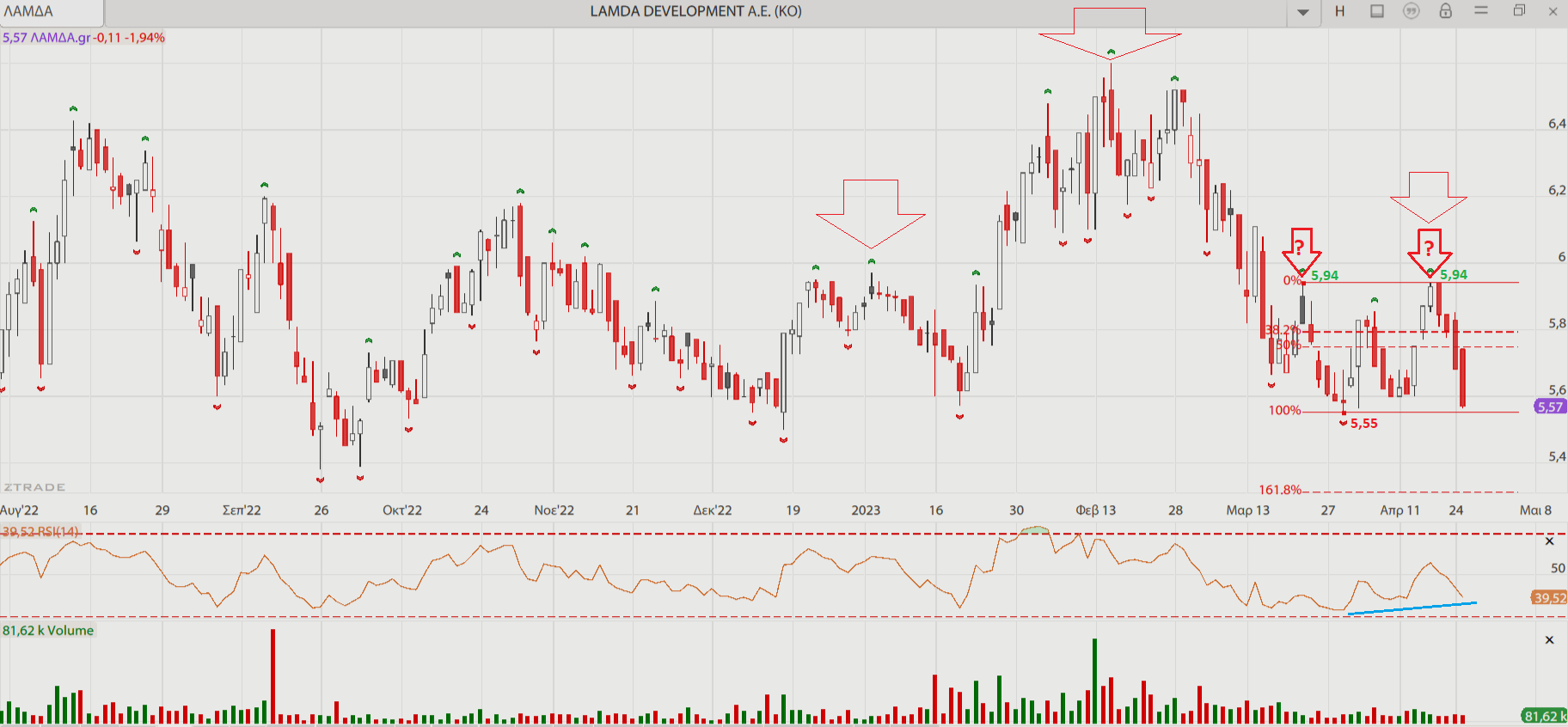Click the Φεβ 13 date axis label

tap(1096, 510)
